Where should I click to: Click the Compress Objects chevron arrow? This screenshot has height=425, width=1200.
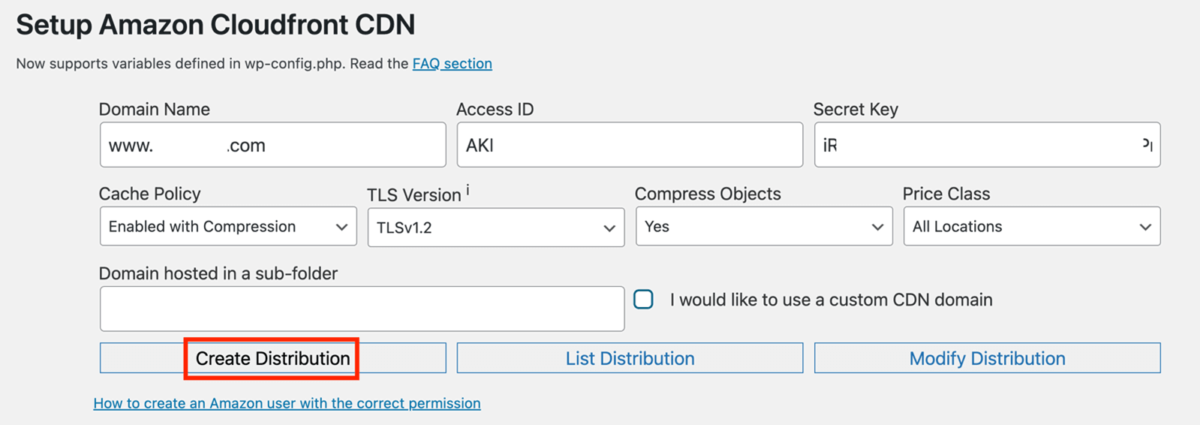tap(877, 227)
